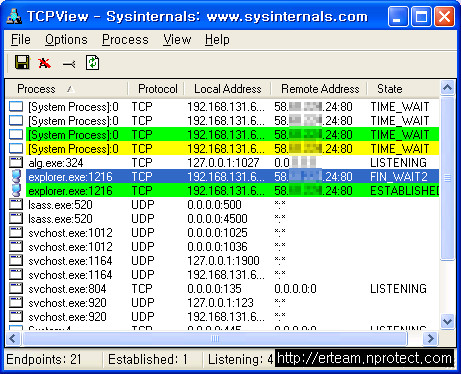
Task: Minimize the TCPView window
Action: (x=398, y=16)
